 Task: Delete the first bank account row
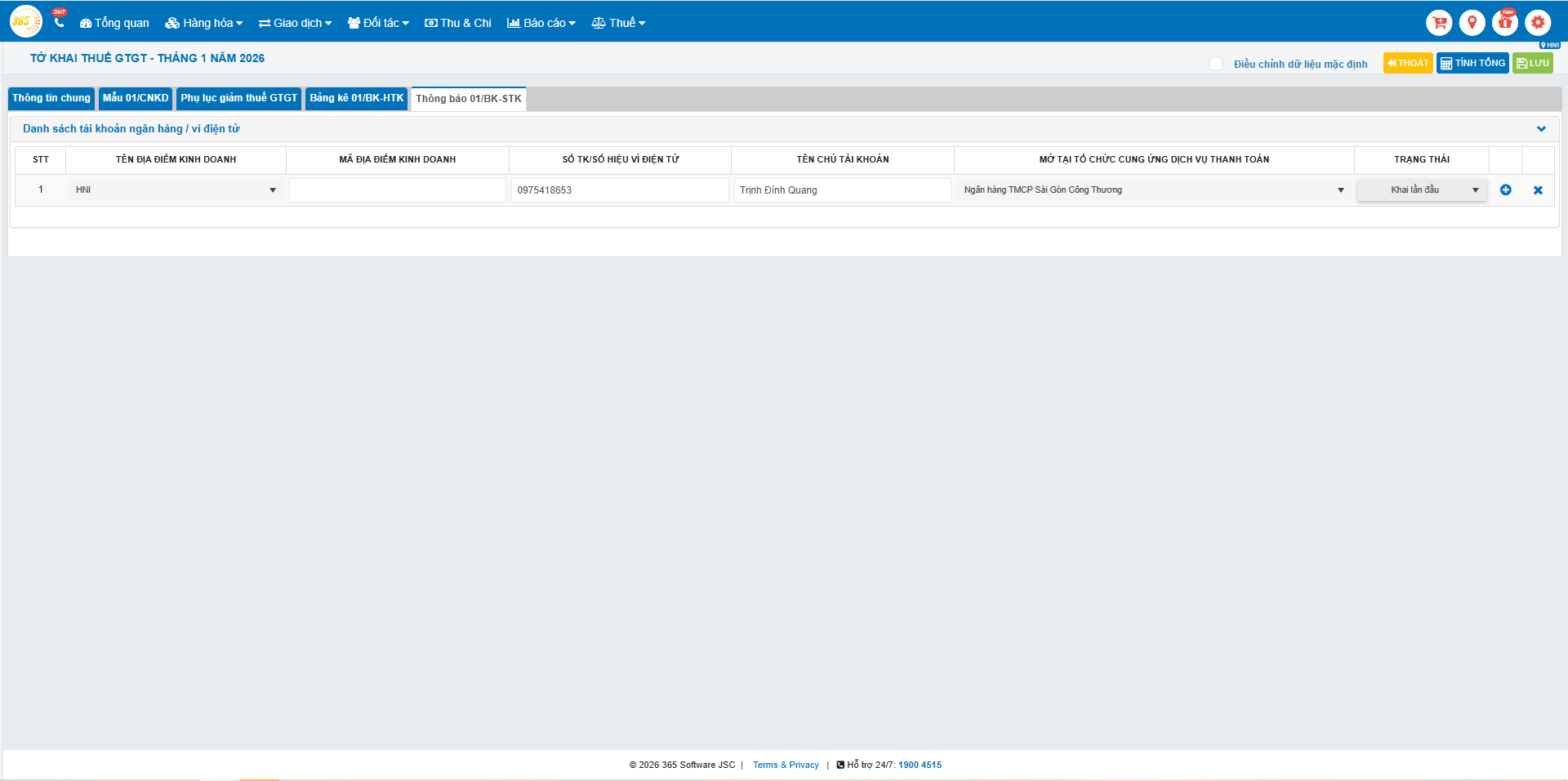pyautogui.click(x=1538, y=190)
